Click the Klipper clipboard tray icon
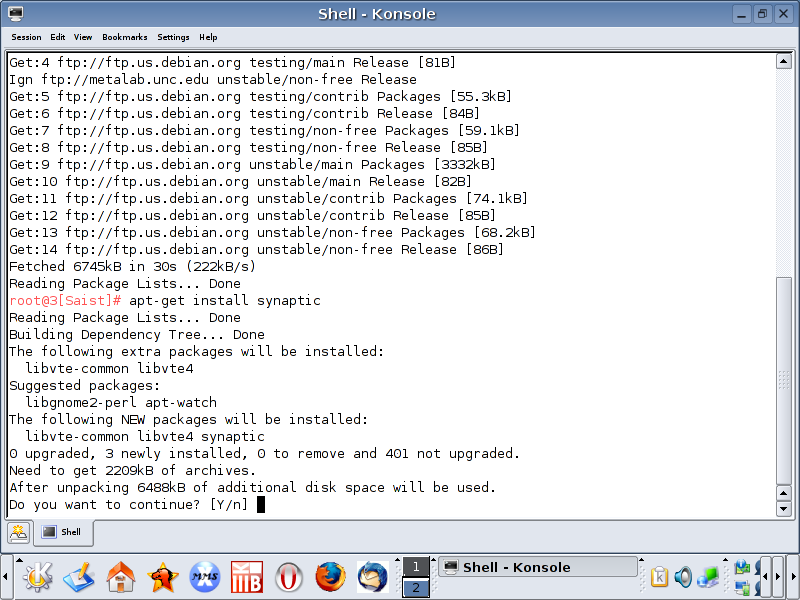800x600 pixels. (x=660, y=577)
